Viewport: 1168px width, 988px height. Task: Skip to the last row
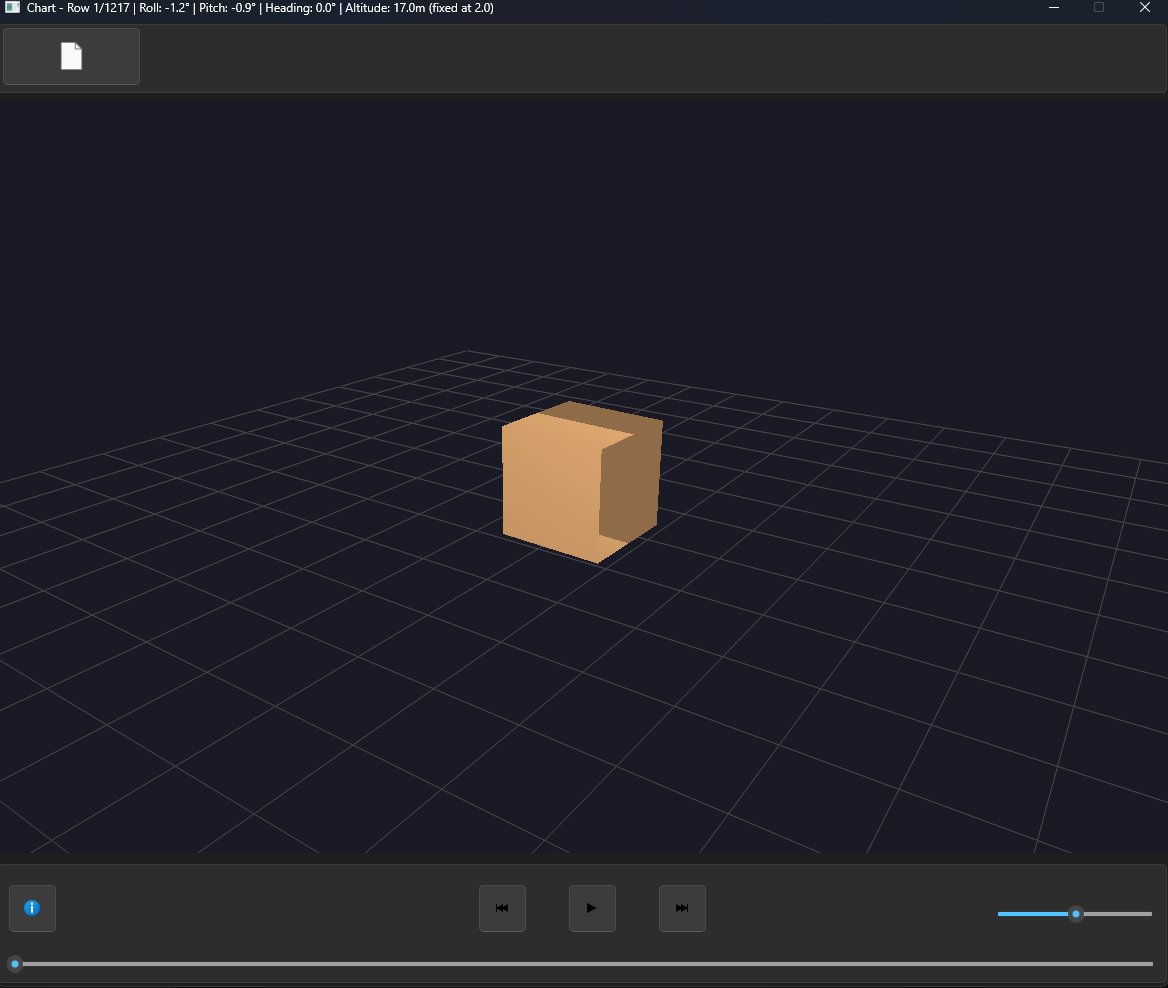[x=682, y=908]
